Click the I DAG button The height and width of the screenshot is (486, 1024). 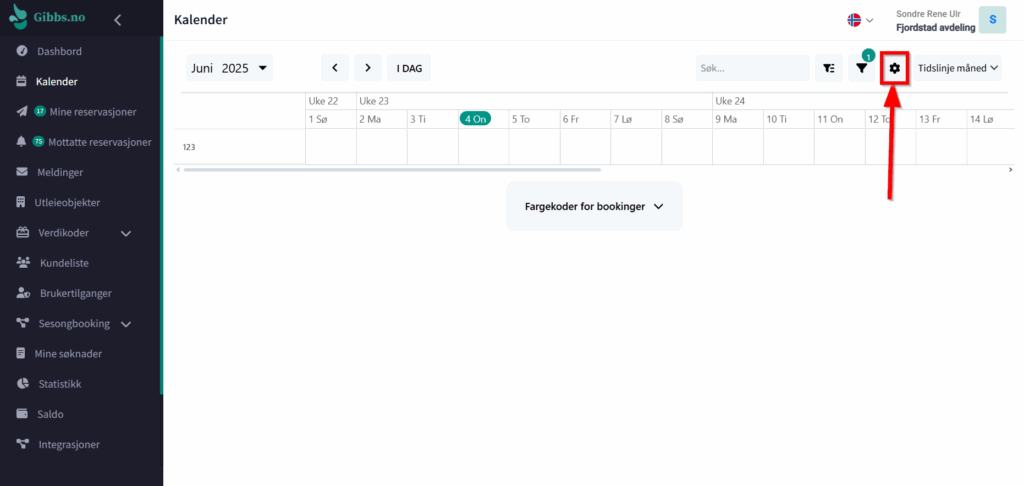409,68
